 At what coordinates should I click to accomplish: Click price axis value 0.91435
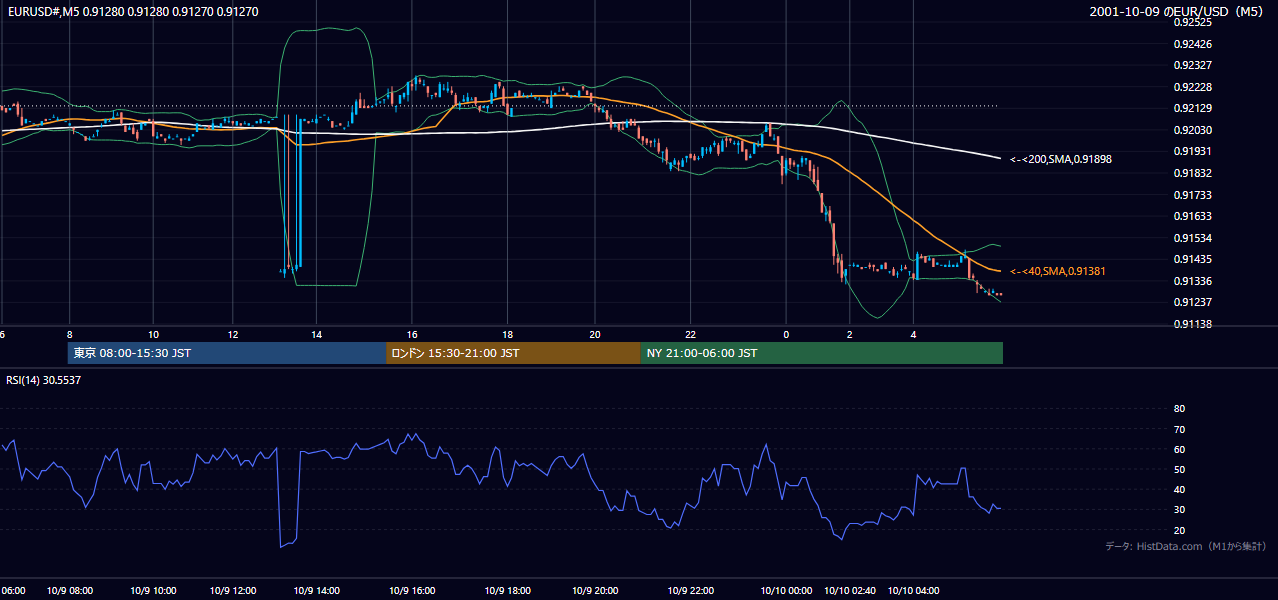tap(1194, 259)
